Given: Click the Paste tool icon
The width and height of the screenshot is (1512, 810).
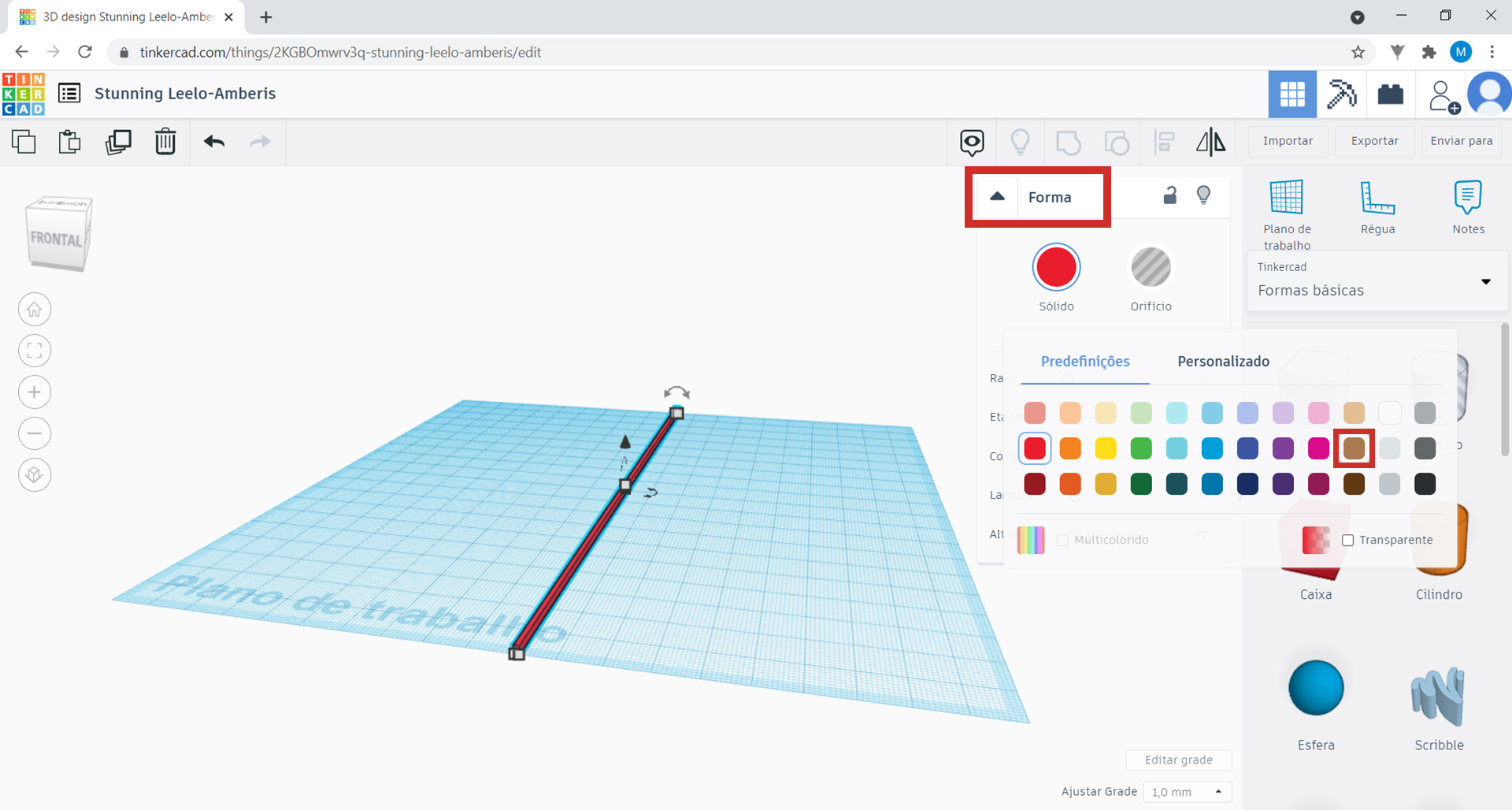Looking at the screenshot, I should click(x=70, y=142).
